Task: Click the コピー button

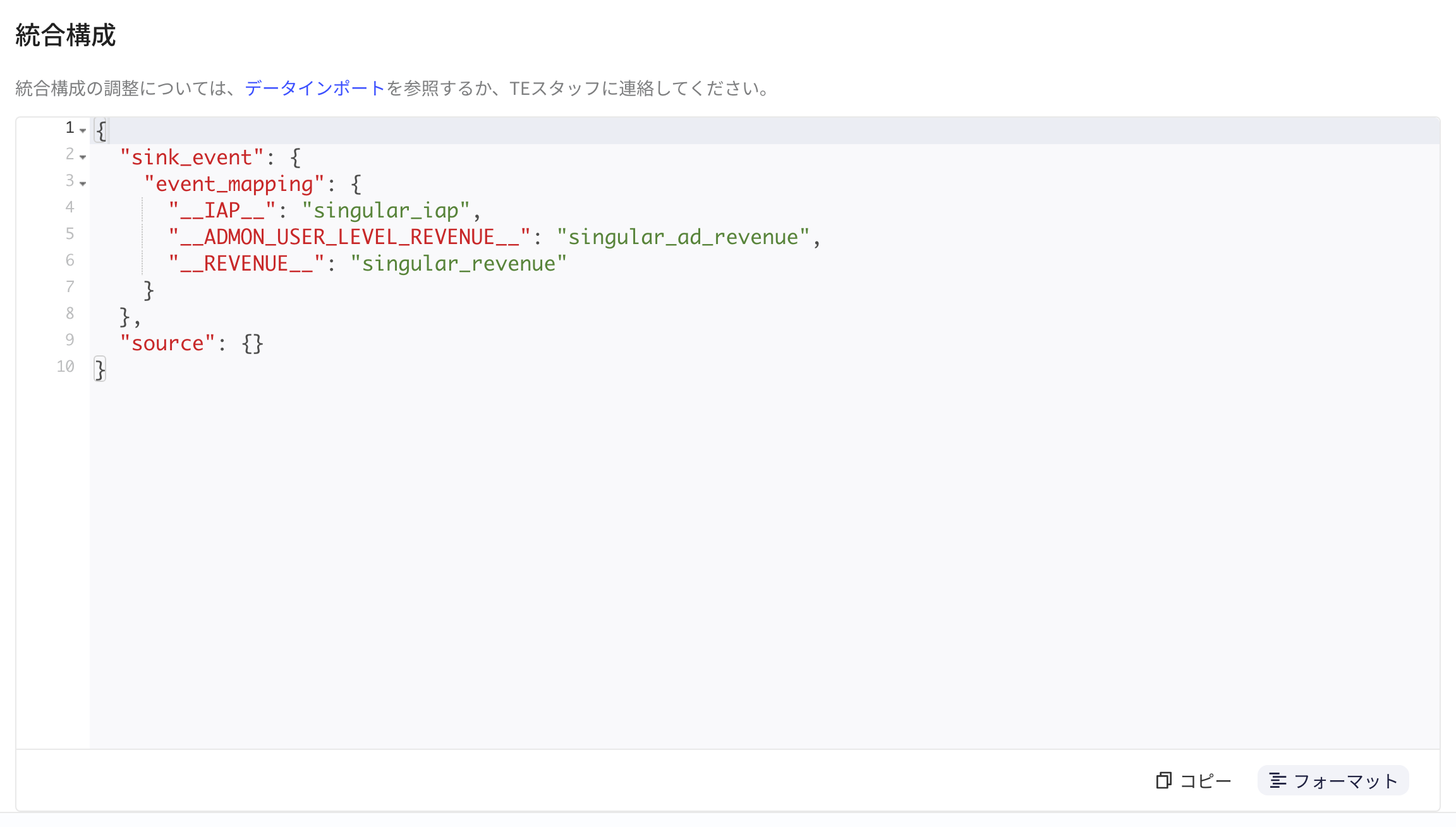Action: coord(1194,781)
